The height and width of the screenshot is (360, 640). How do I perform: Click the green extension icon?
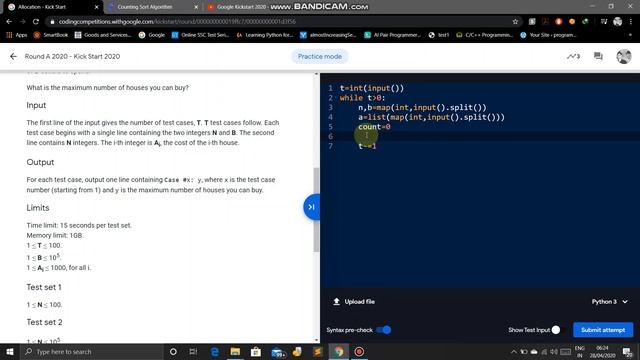click(x=585, y=22)
